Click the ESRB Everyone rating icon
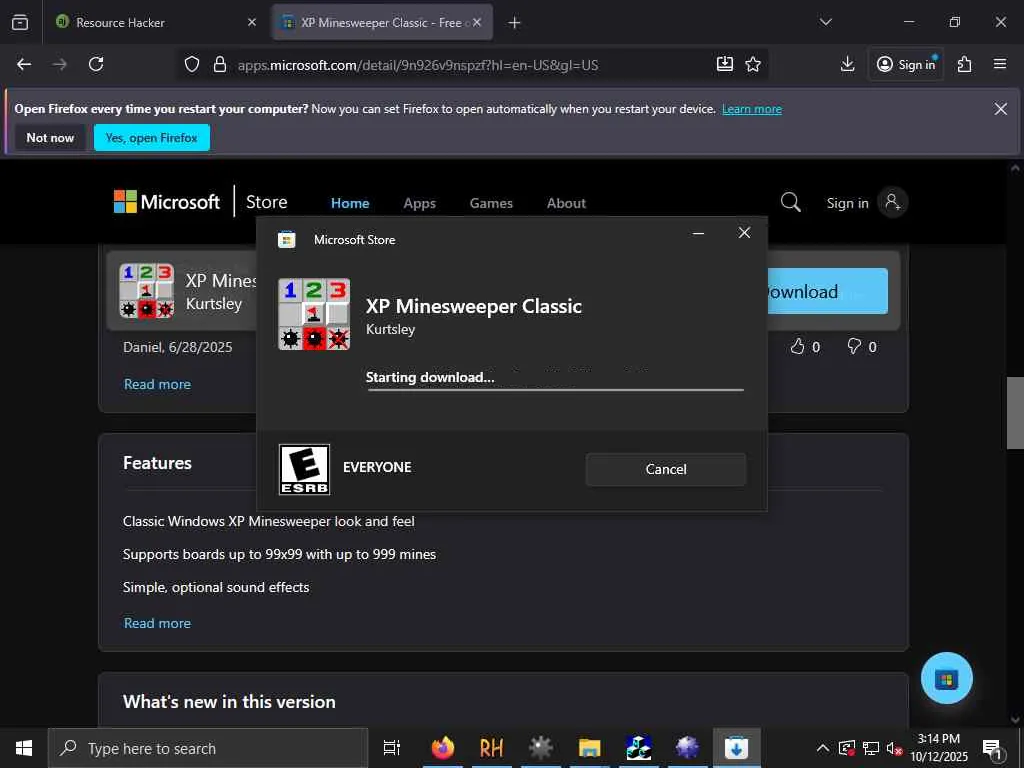This screenshot has width=1024, height=768. [x=304, y=470]
